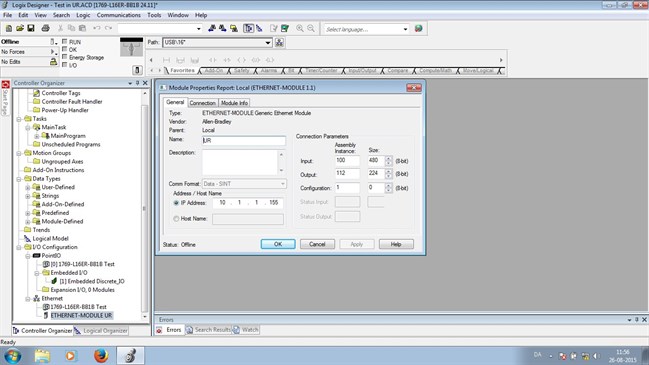
Task: Click the Find Previous toolbar icon
Action: (x=212, y=28)
